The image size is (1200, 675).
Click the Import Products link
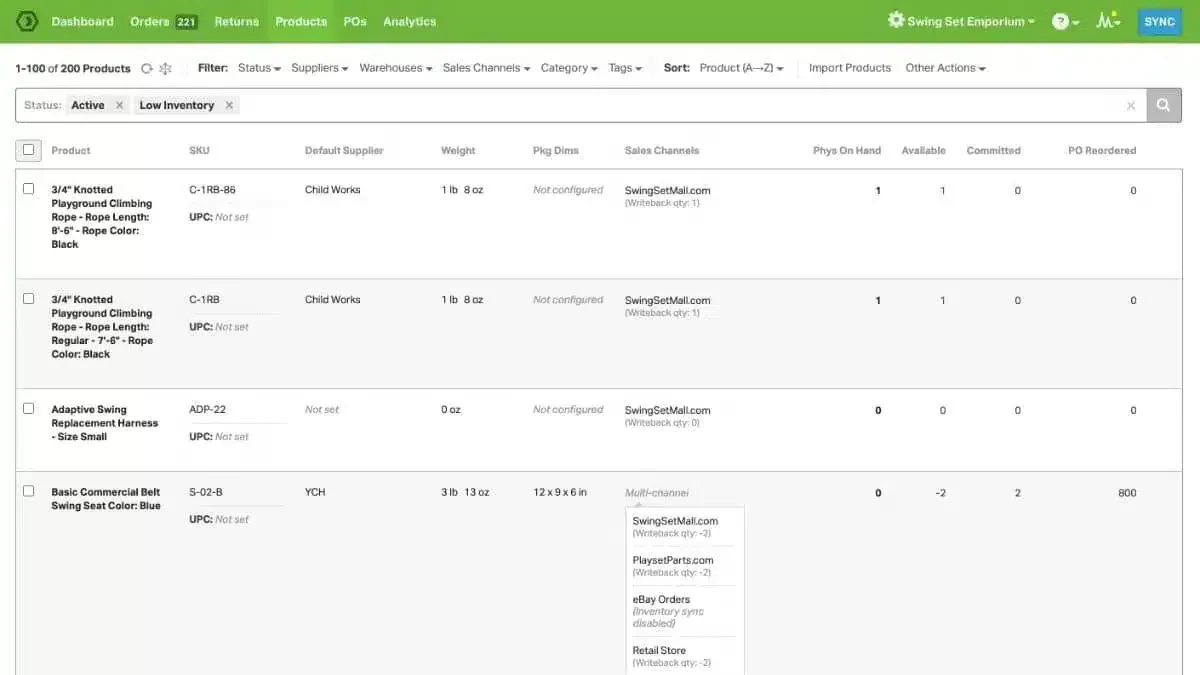click(850, 68)
